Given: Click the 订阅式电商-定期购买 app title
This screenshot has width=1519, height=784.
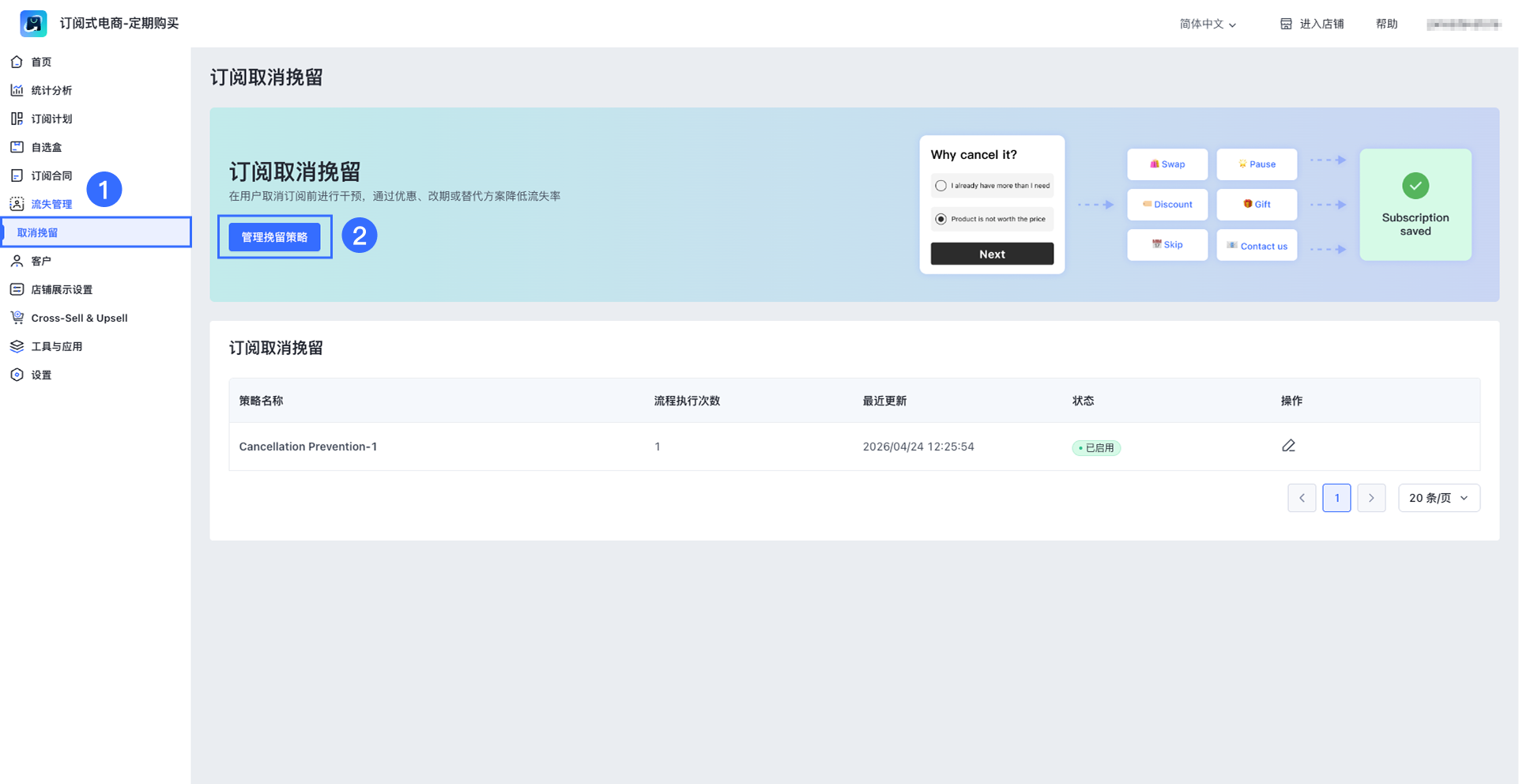Looking at the screenshot, I should 119,24.
